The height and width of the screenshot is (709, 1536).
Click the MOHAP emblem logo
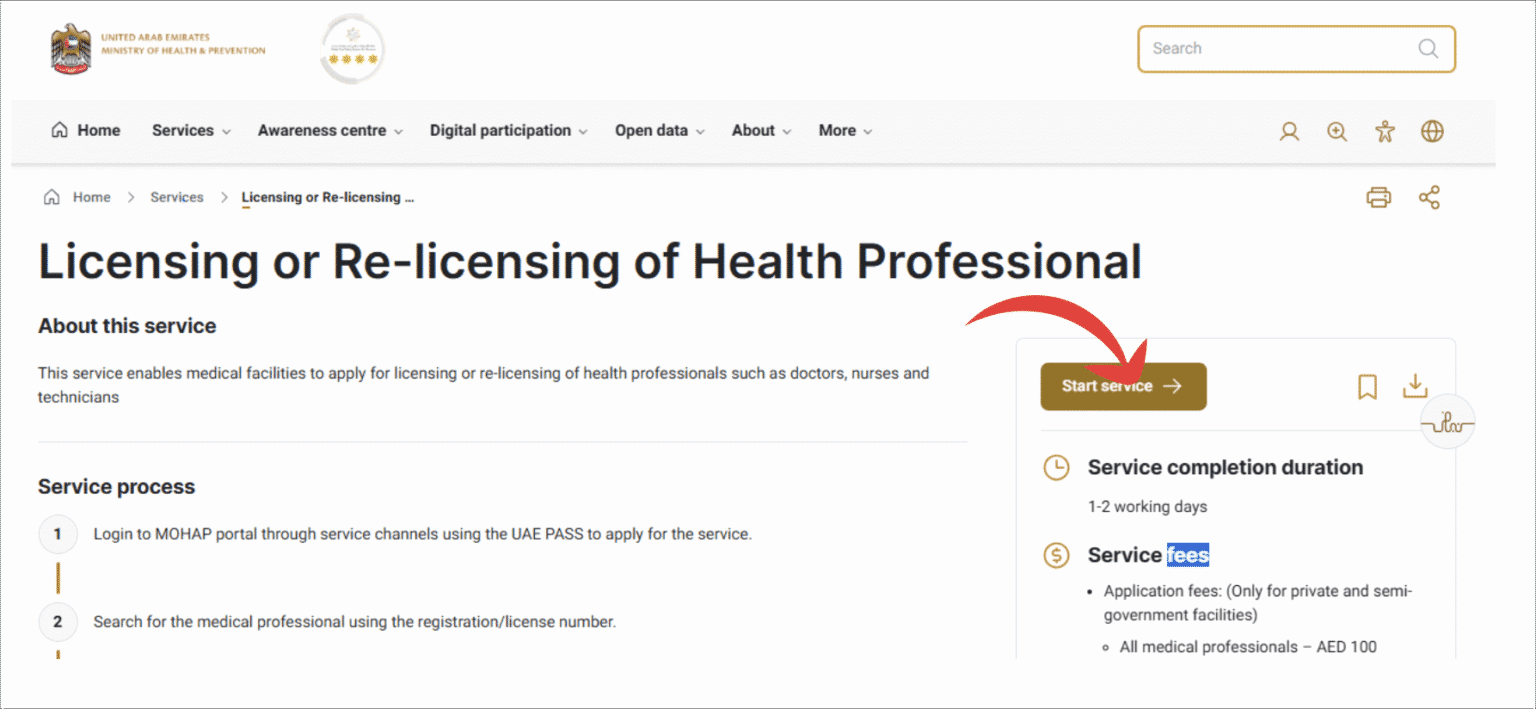point(68,47)
